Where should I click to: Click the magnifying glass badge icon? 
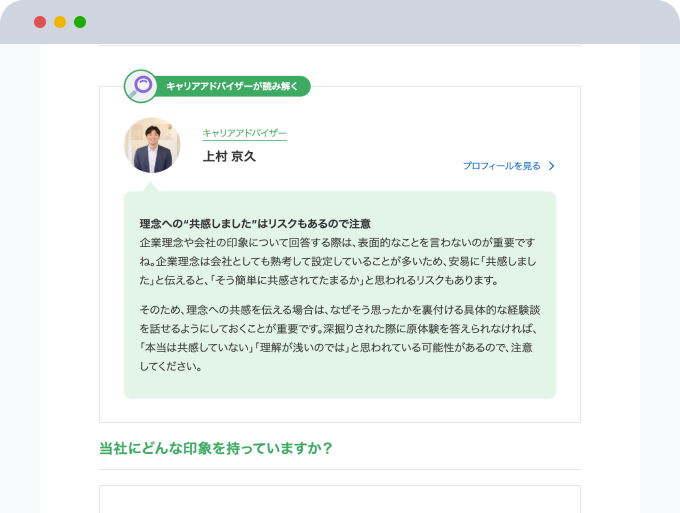(x=141, y=86)
